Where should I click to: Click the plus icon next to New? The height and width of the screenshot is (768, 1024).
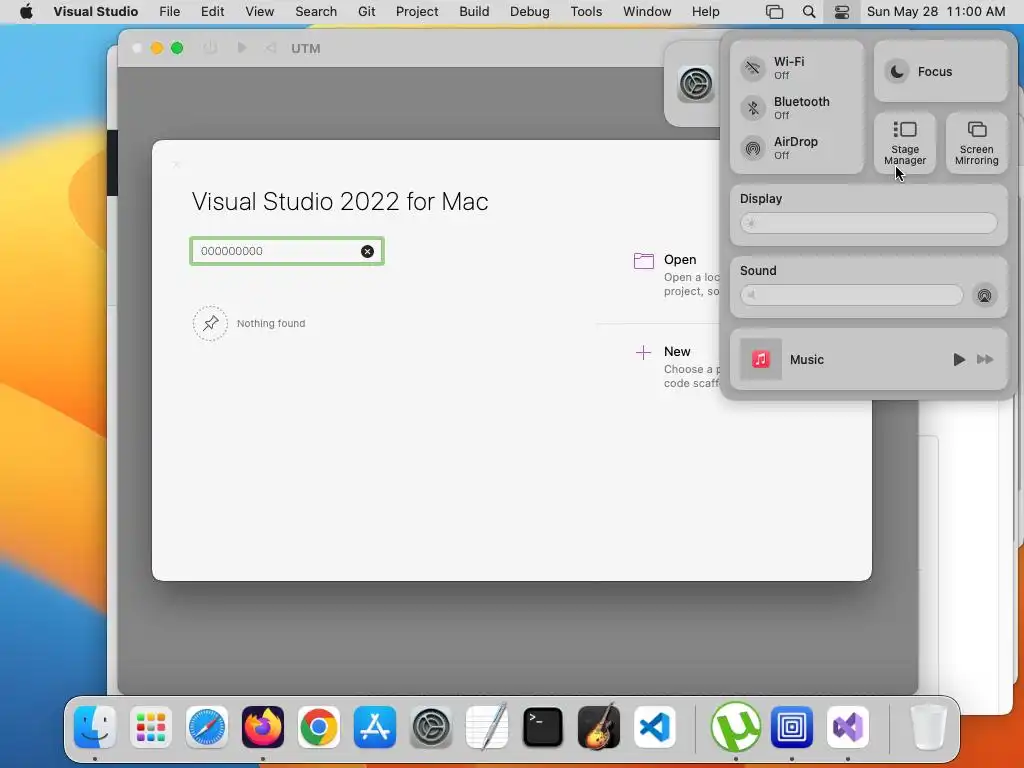[x=643, y=353]
